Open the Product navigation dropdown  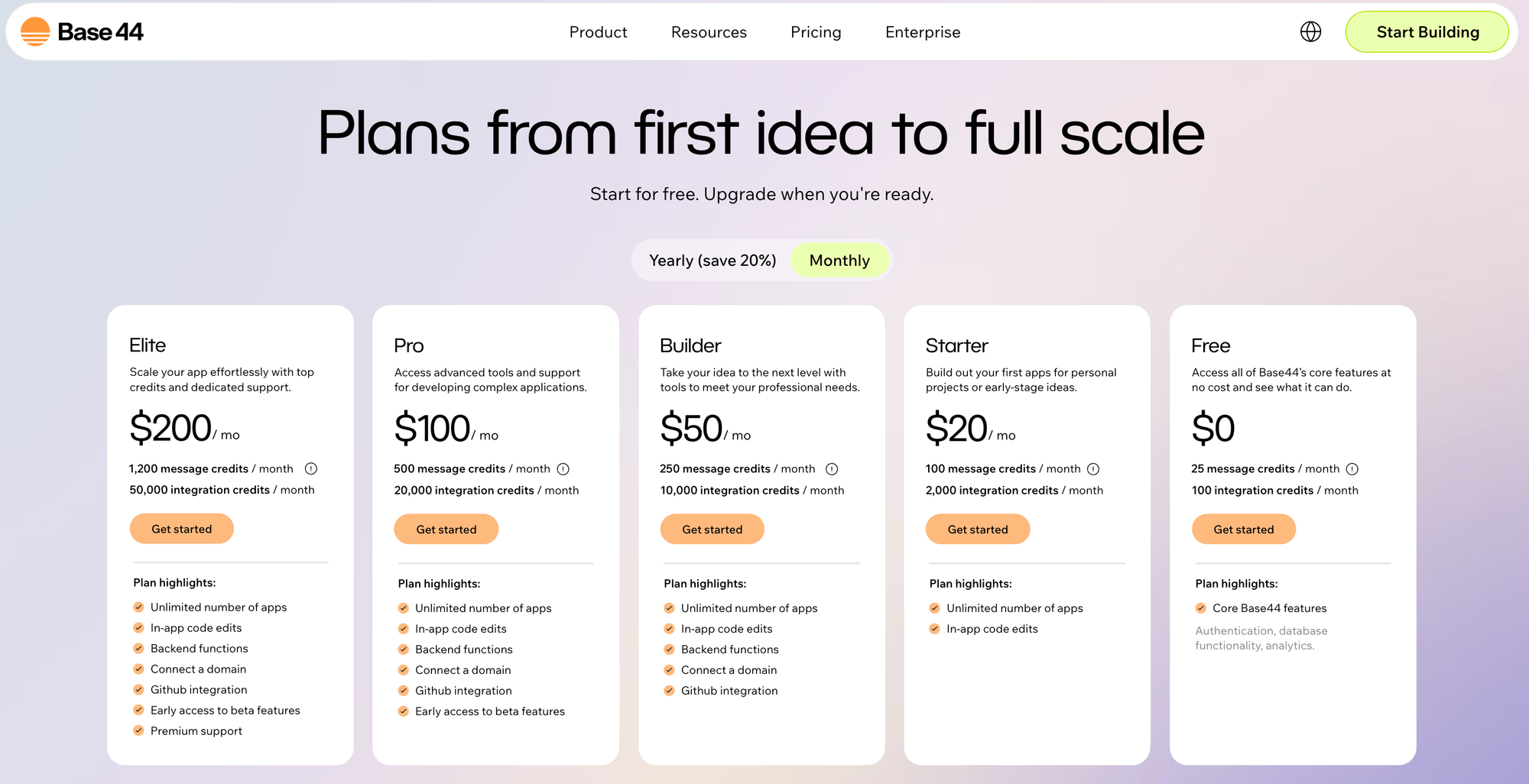[x=598, y=32]
